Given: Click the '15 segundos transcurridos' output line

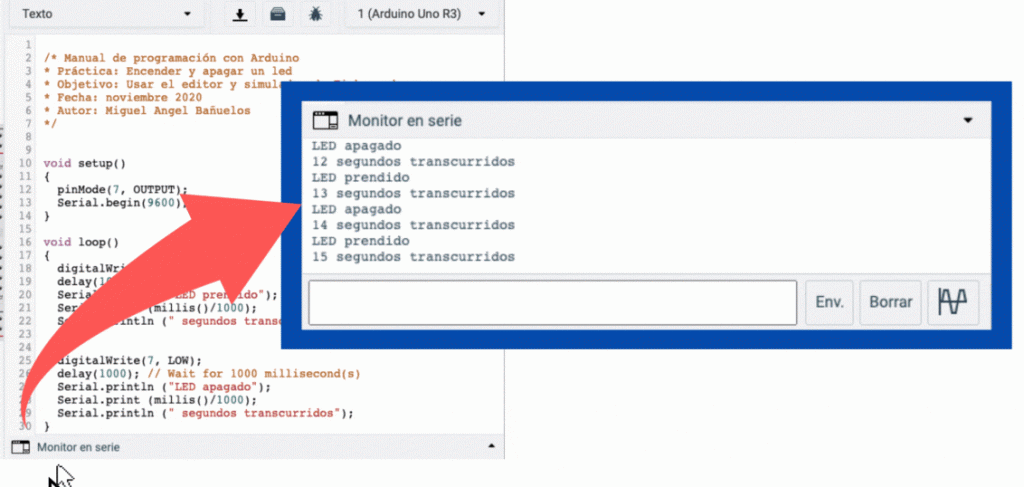Looking at the screenshot, I should (x=413, y=257).
